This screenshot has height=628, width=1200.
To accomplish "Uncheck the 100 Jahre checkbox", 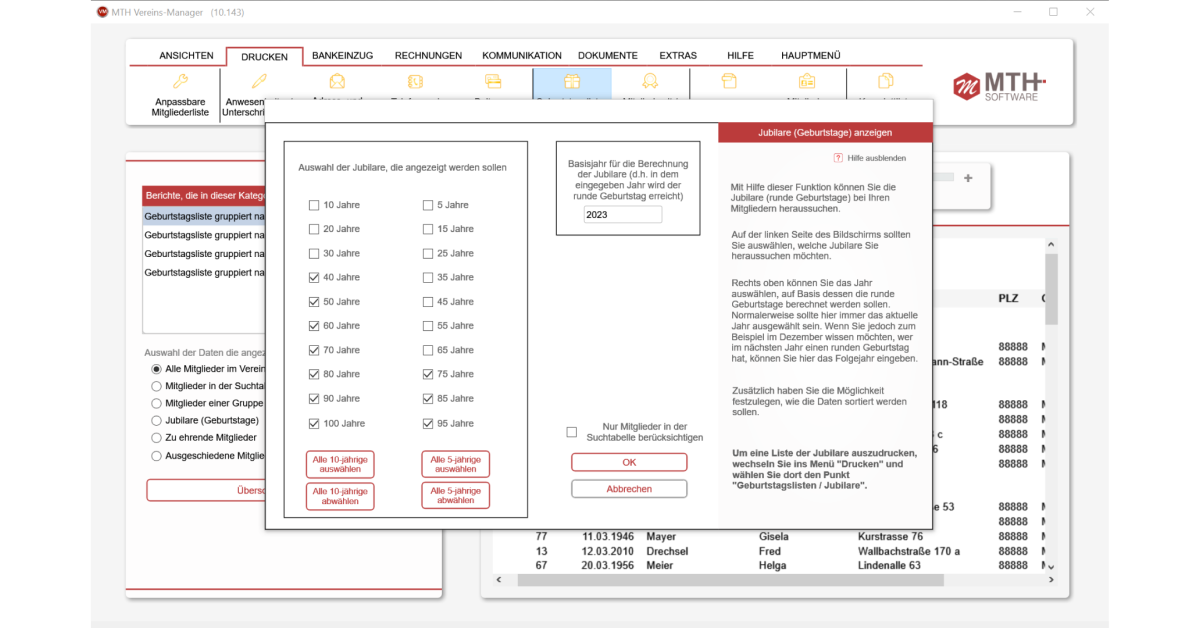I will pos(315,423).
